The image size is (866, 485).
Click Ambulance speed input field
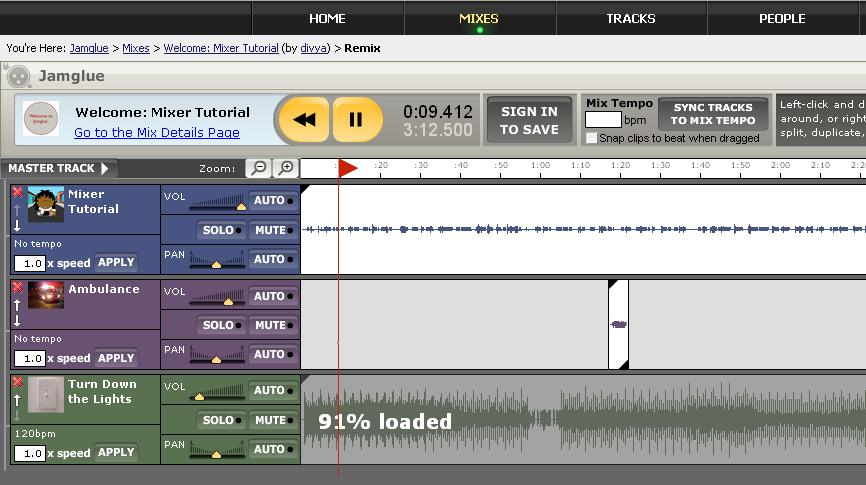click(30, 359)
